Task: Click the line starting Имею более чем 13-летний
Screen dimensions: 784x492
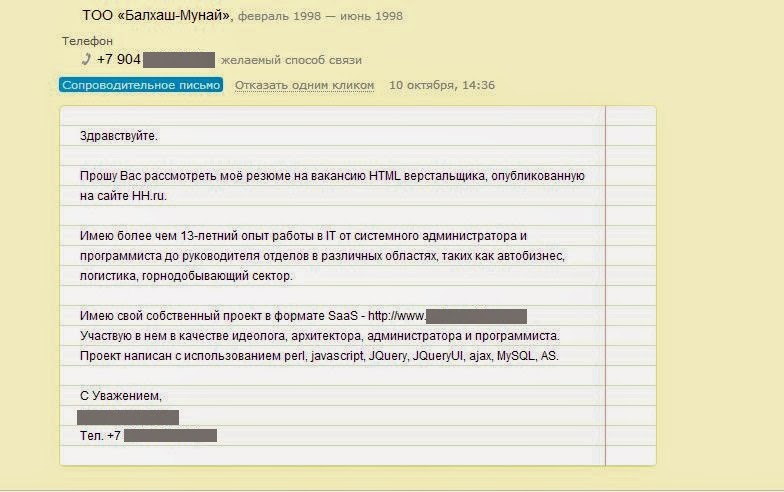Action: pyautogui.click(x=303, y=236)
